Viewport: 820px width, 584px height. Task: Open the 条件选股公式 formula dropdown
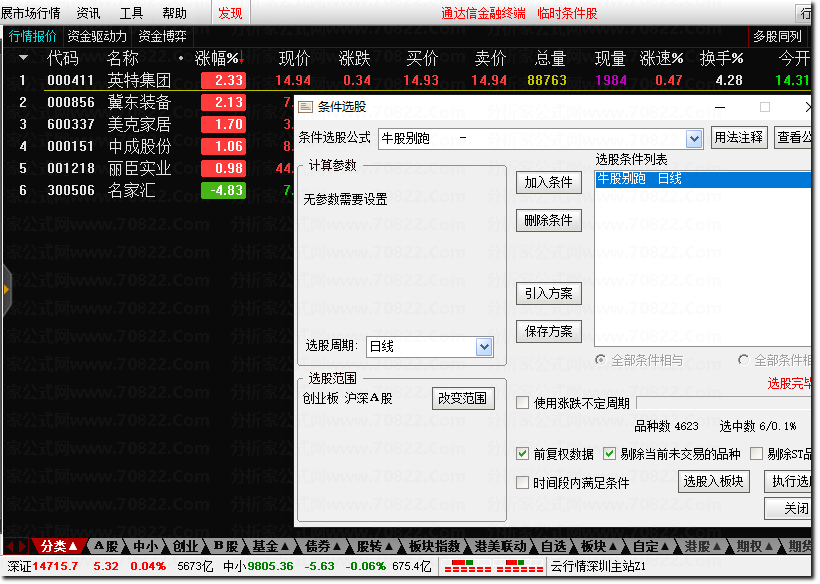tap(694, 139)
